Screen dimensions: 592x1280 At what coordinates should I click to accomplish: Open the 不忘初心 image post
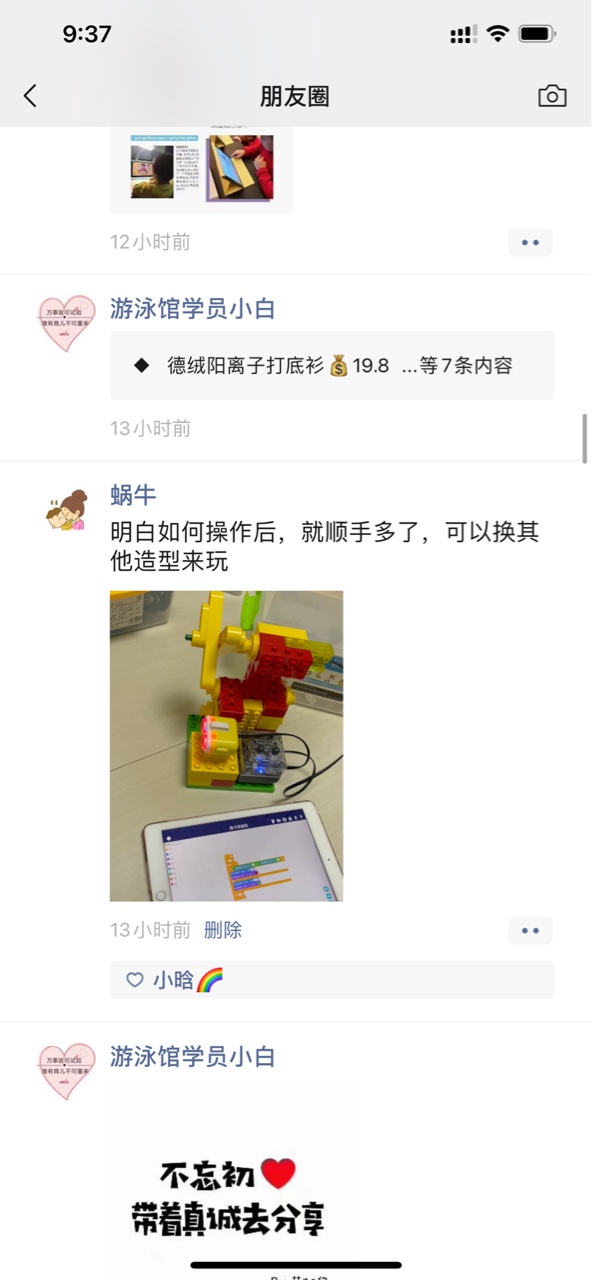pos(234,1180)
